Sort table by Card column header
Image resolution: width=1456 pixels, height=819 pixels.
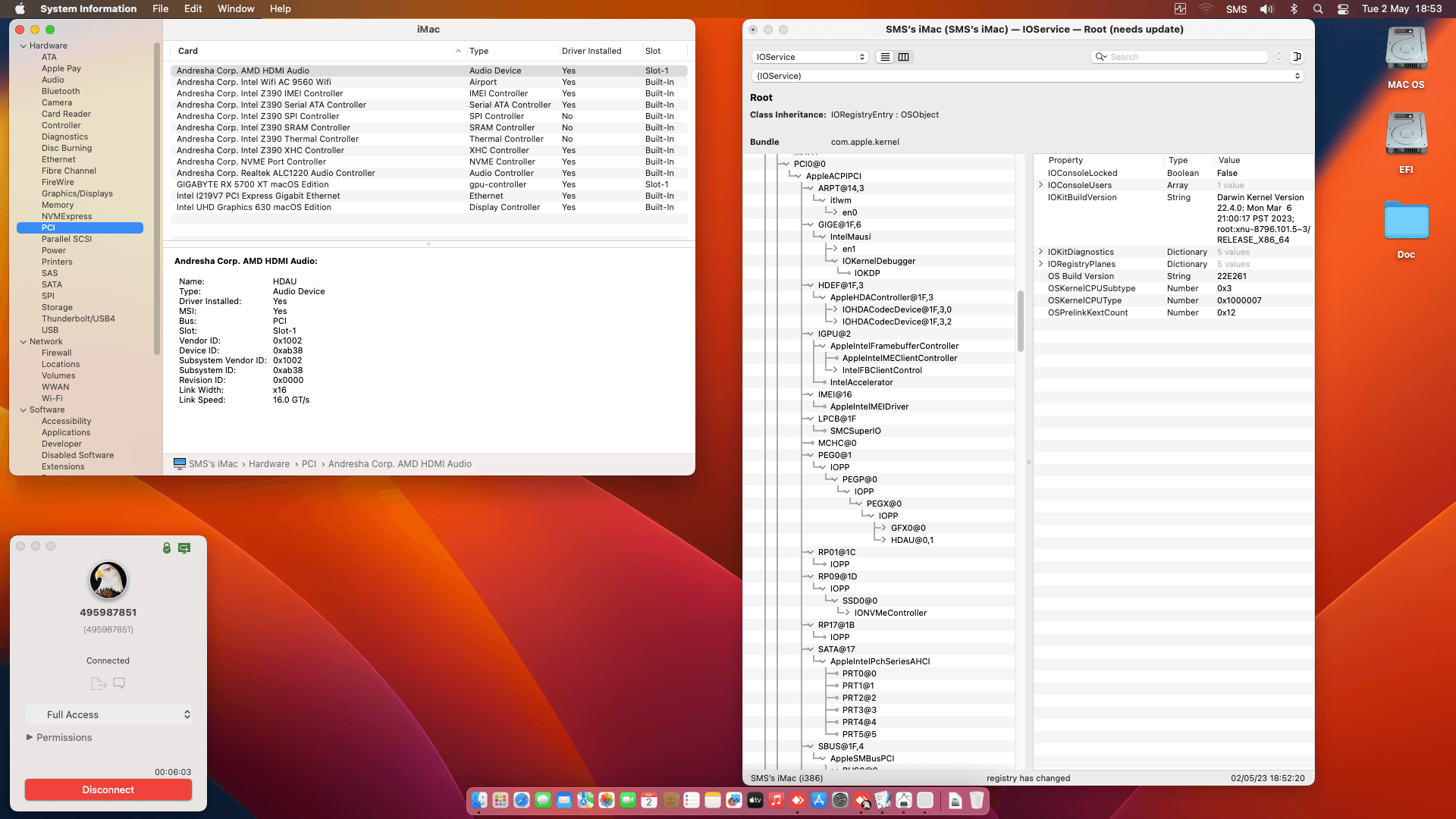318,51
